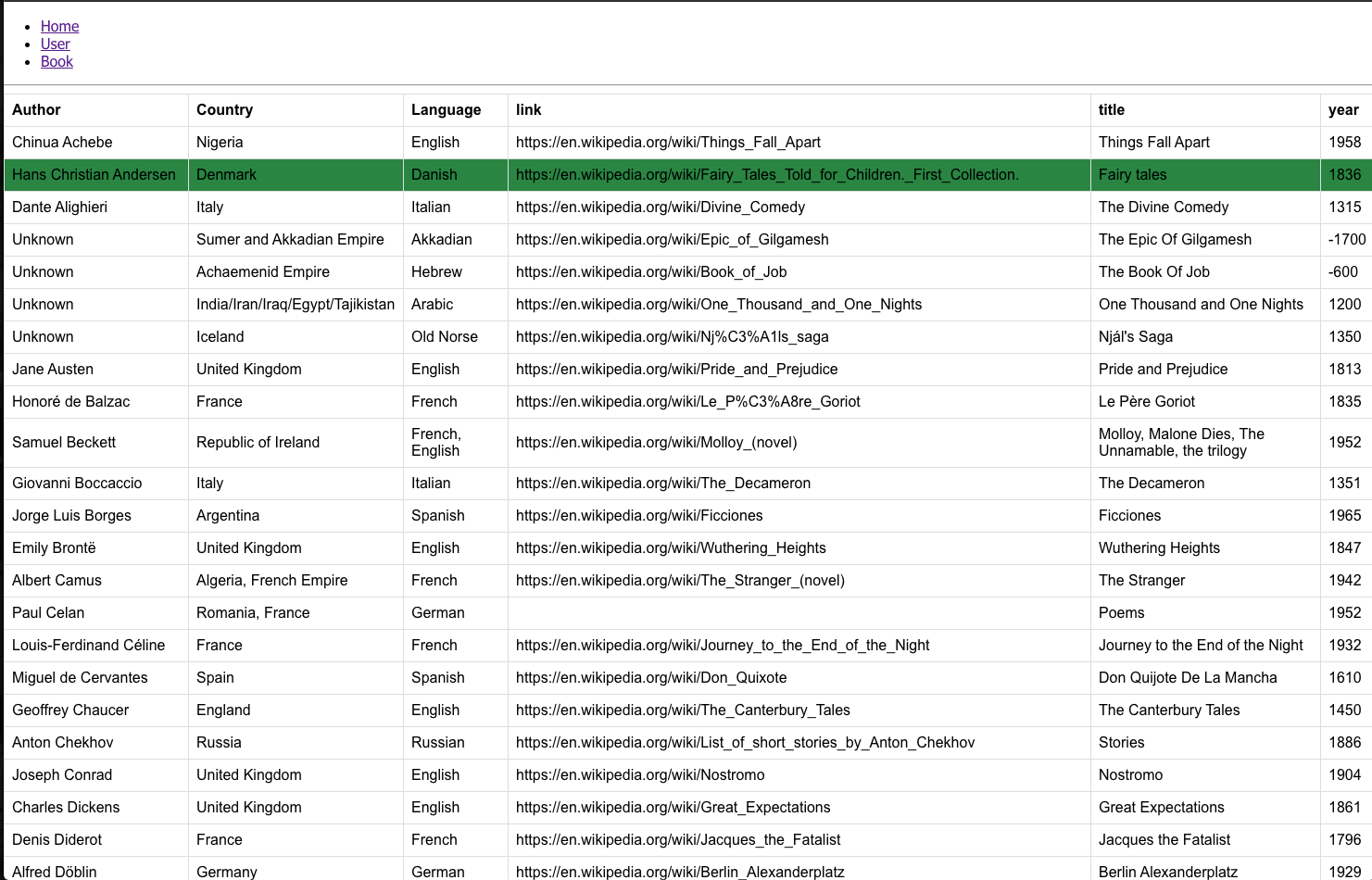Image resolution: width=1372 pixels, height=880 pixels.
Task: Click the Russia country cell
Action: point(296,743)
